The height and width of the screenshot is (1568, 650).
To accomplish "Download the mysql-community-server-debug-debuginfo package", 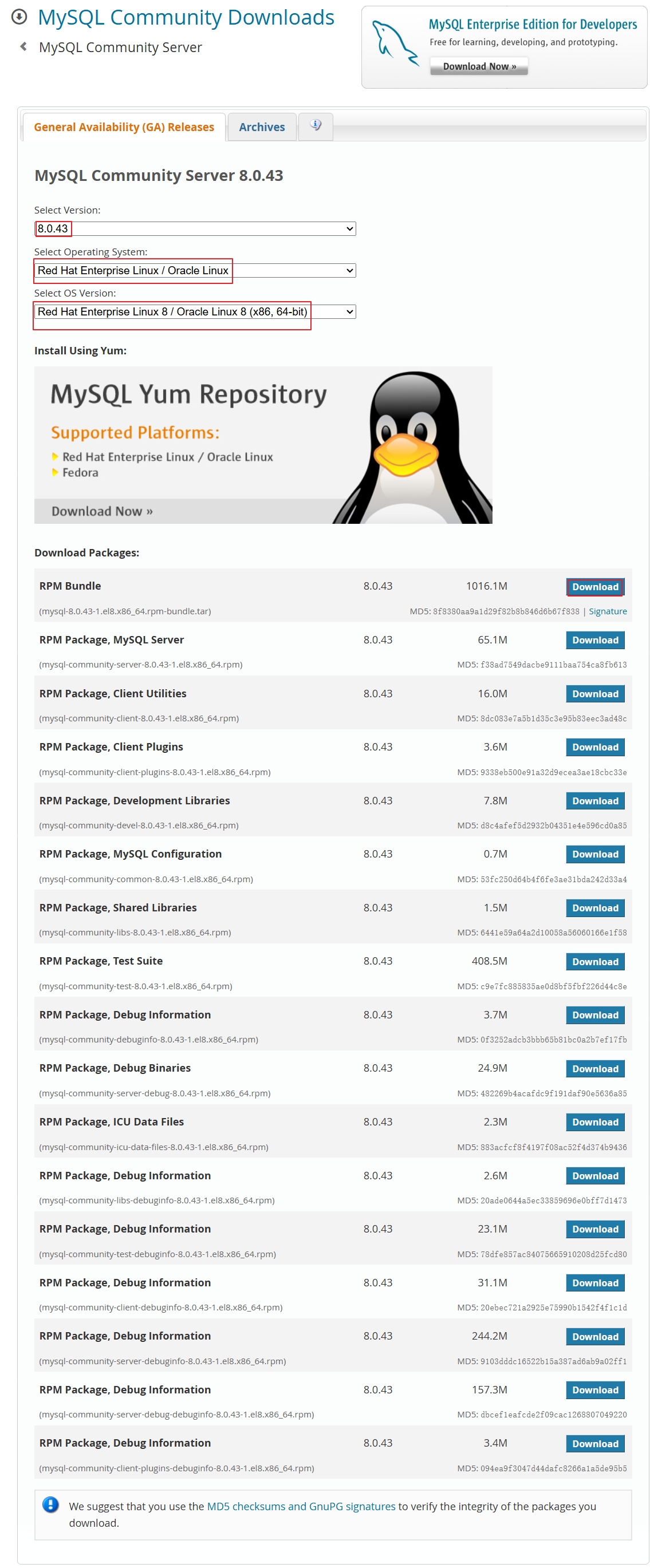I will click(595, 1389).
